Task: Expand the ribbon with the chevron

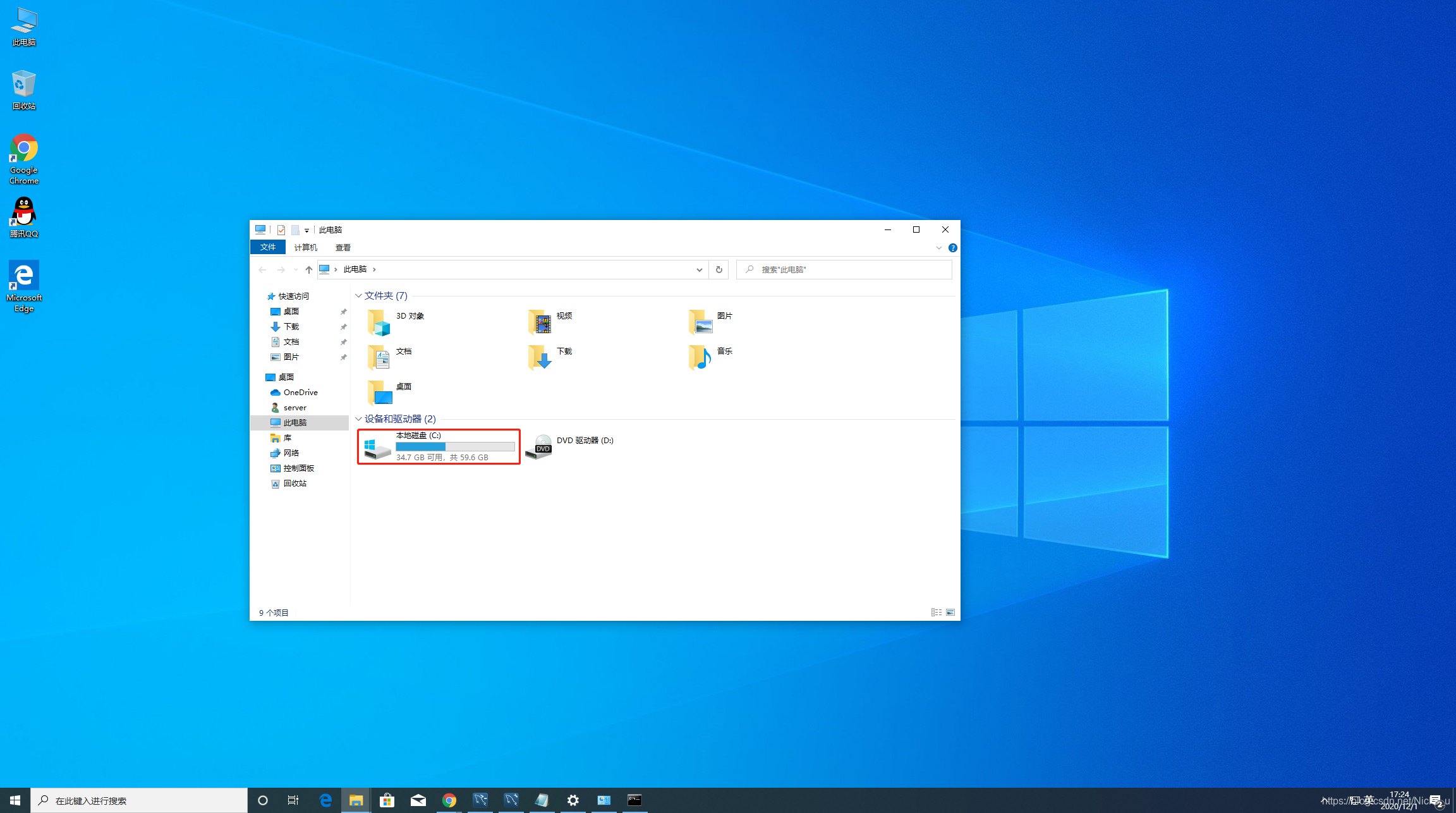Action: coord(938,248)
